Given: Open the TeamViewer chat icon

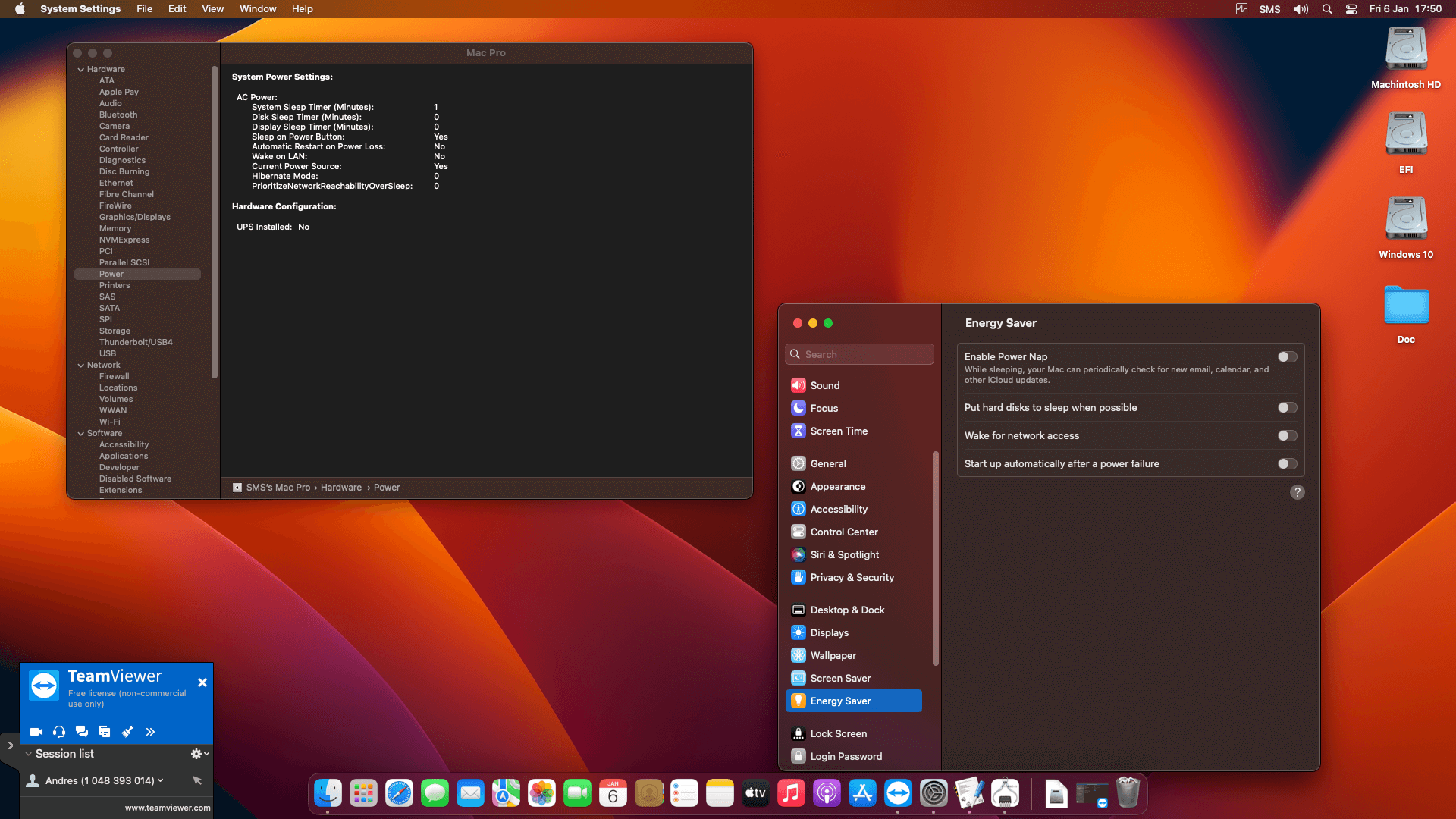Looking at the screenshot, I should click(x=82, y=732).
